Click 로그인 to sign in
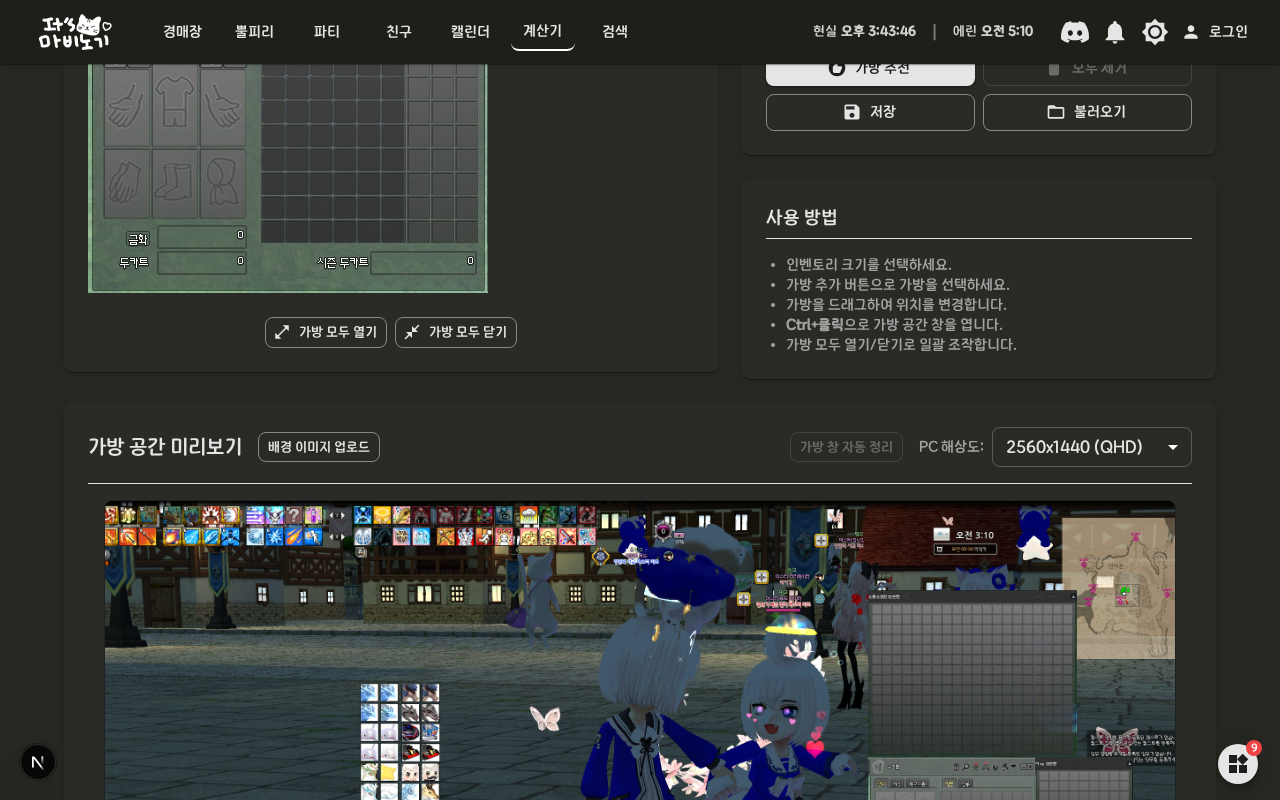Screen dimensions: 1280x800 tap(1216, 32)
